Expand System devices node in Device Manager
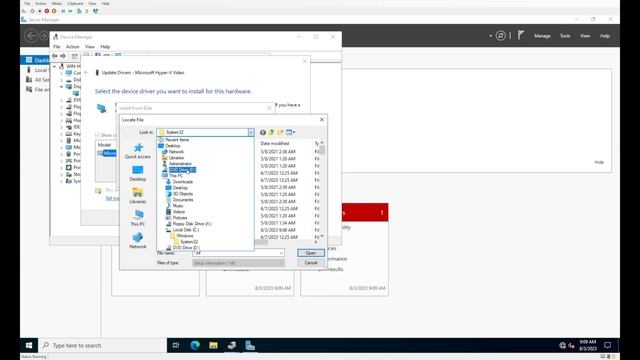The width and height of the screenshot is (640, 360). pyautogui.click(x=62, y=181)
